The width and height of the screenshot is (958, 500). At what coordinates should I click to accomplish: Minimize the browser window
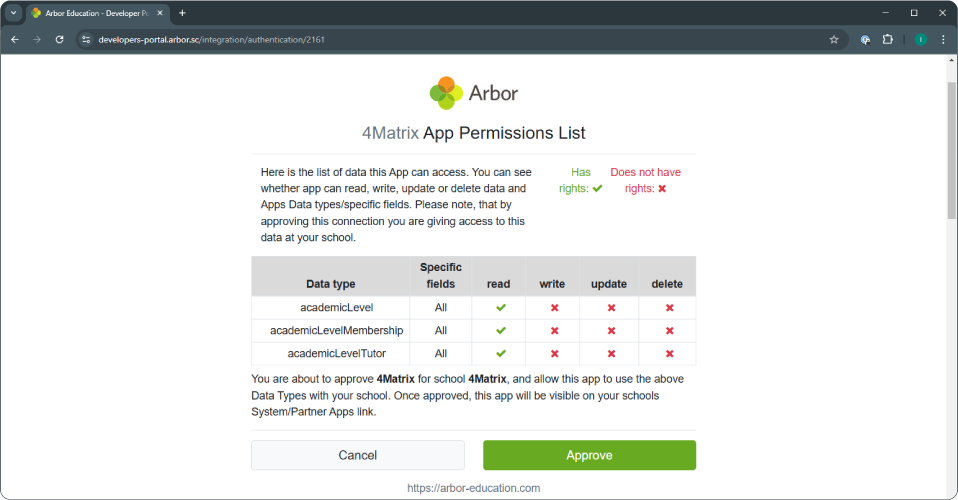pos(885,13)
